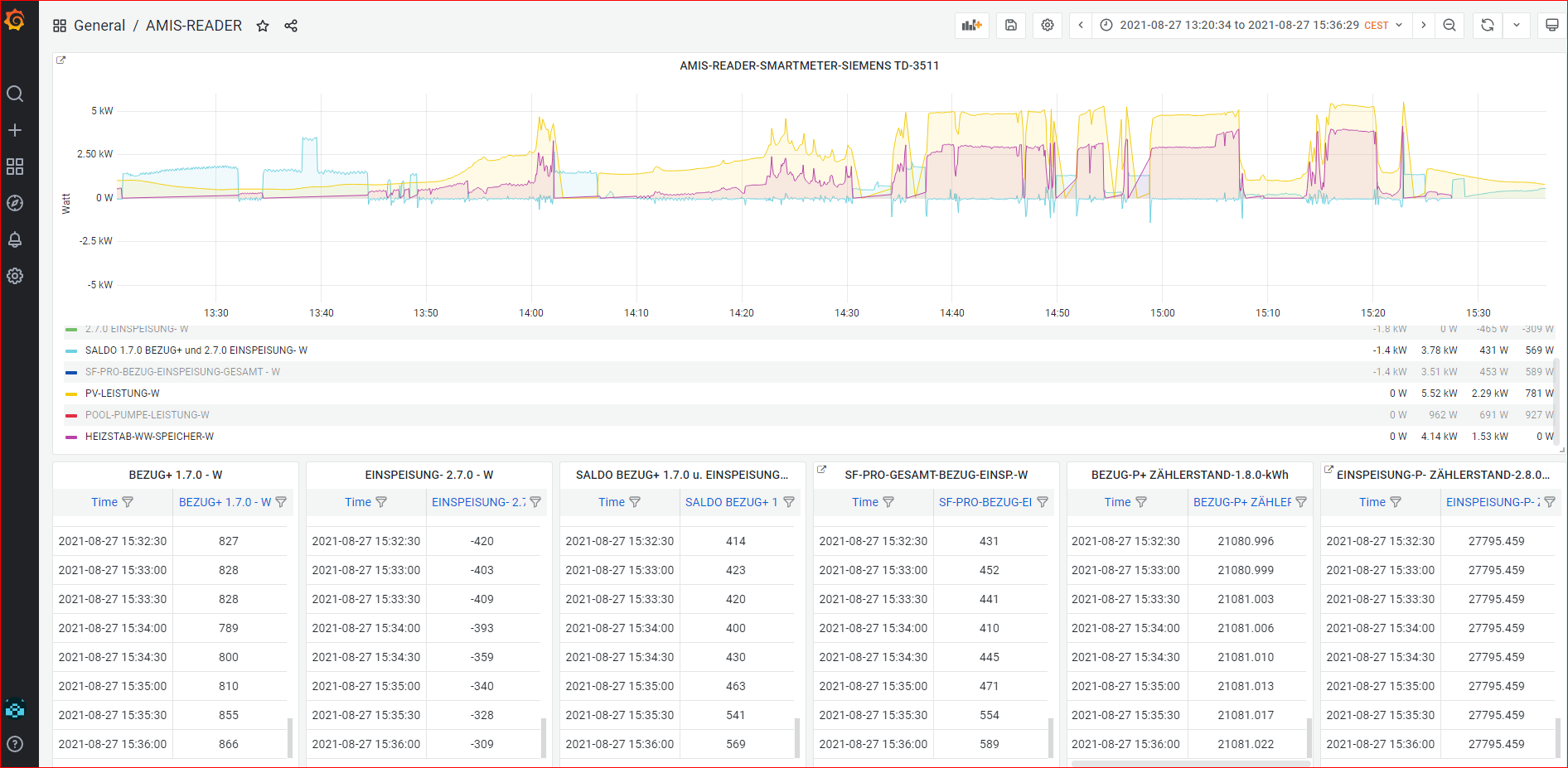Viewport: 1568px width, 768px height.
Task: Sort by Time in SALDO BEZUG+ table
Action: click(x=612, y=502)
